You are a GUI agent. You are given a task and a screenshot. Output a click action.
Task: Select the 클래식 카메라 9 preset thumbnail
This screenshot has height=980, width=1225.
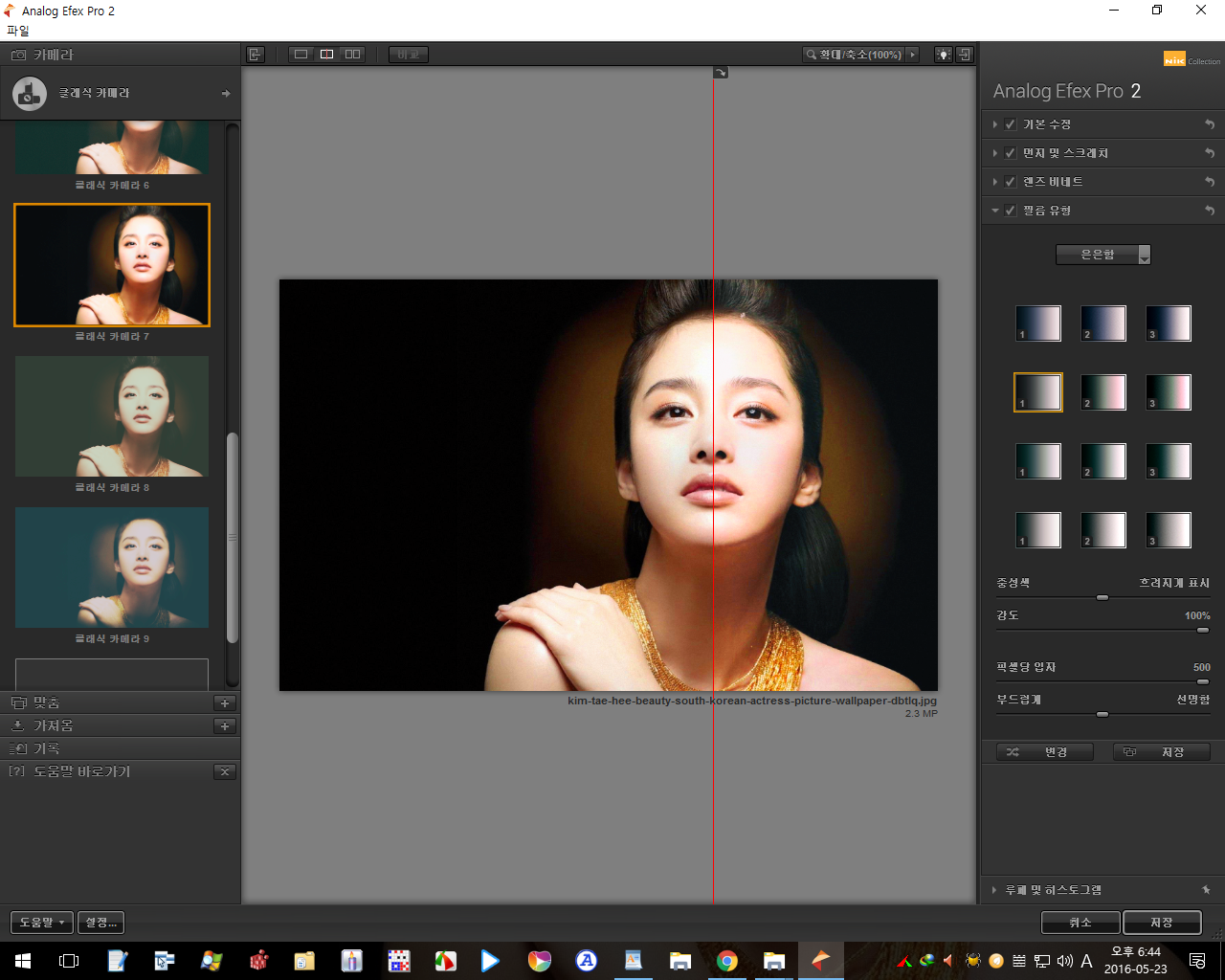112,568
